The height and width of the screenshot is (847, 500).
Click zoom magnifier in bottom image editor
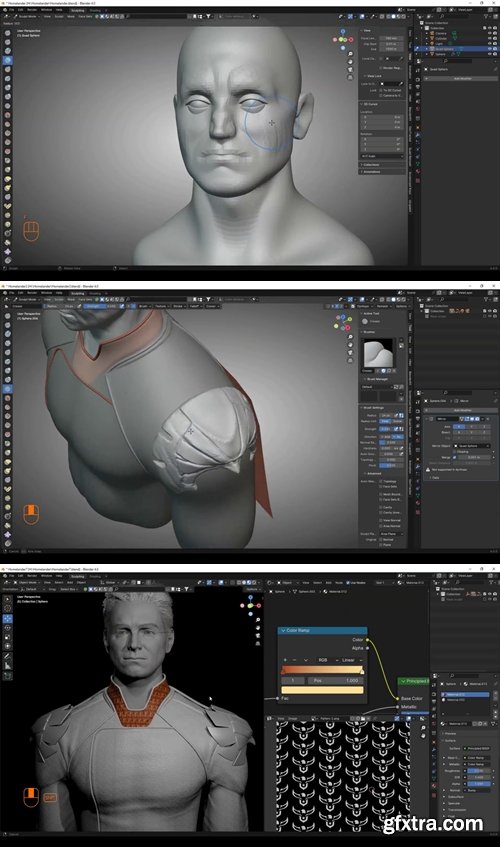(x=423, y=727)
